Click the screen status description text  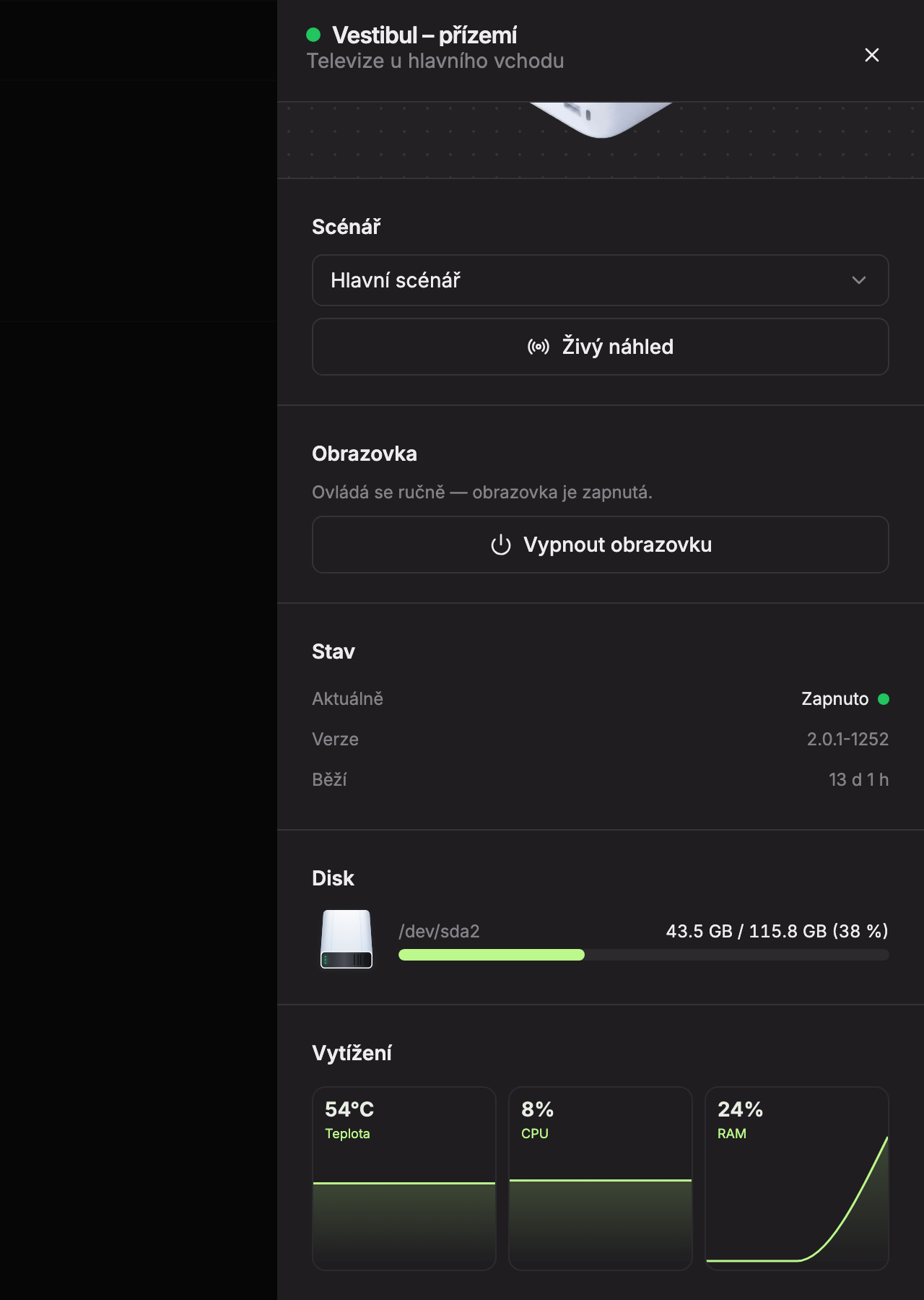coord(482,493)
